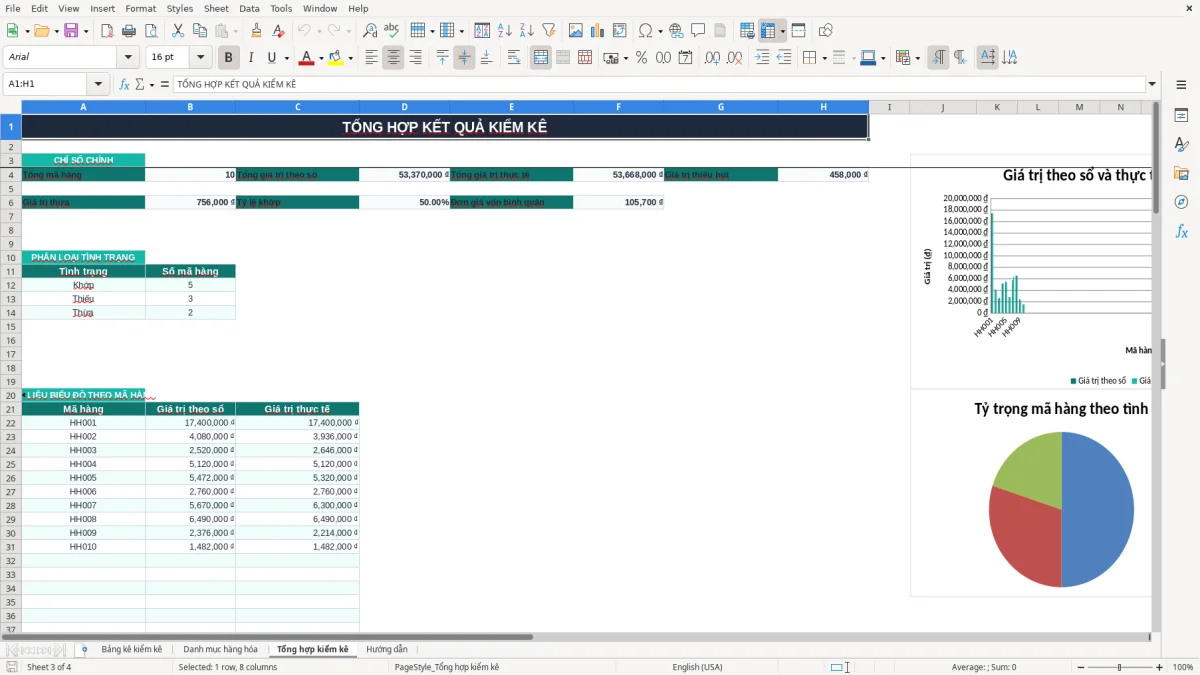
Task: Clear direct formatting
Action: point(279,31)
